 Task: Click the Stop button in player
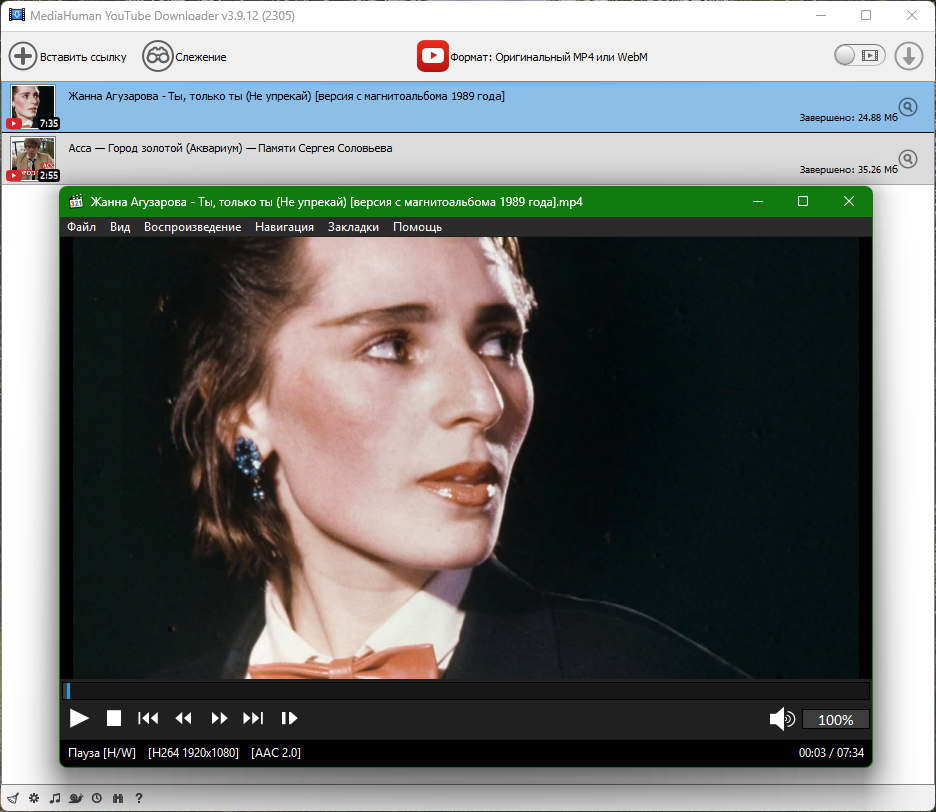[x=113, y=718]
